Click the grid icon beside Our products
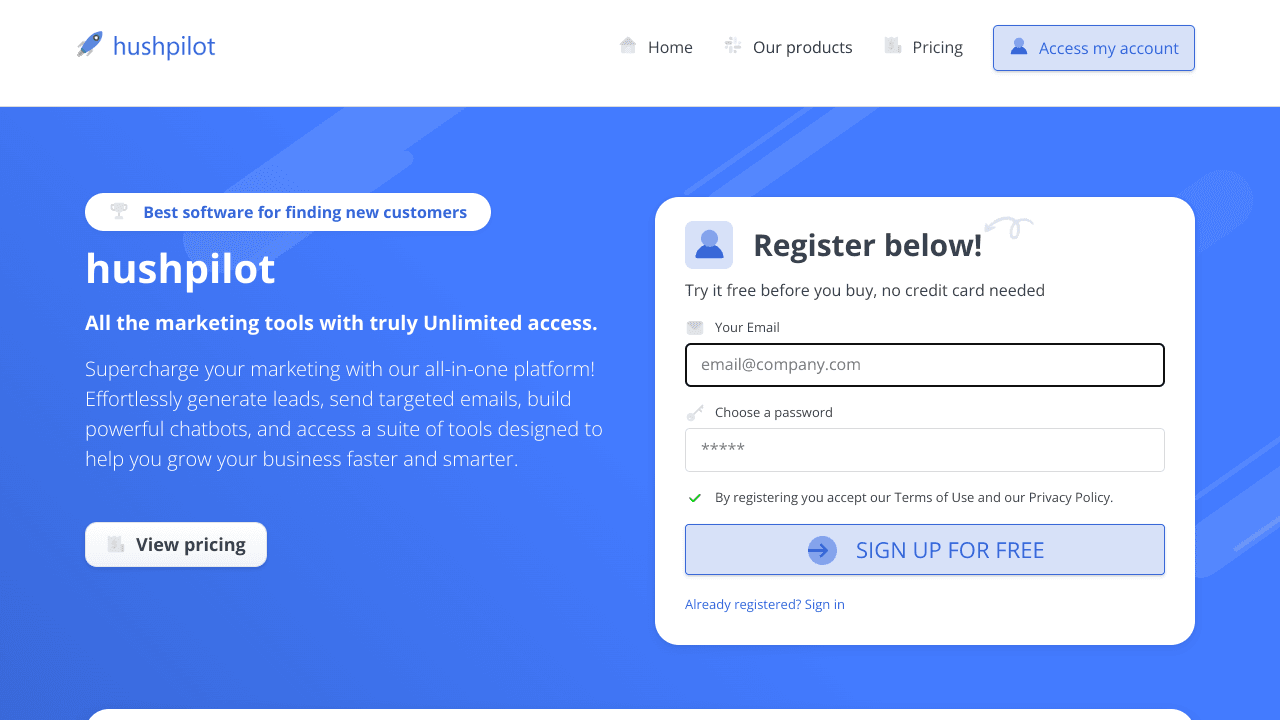 click(x=733, y=45)
